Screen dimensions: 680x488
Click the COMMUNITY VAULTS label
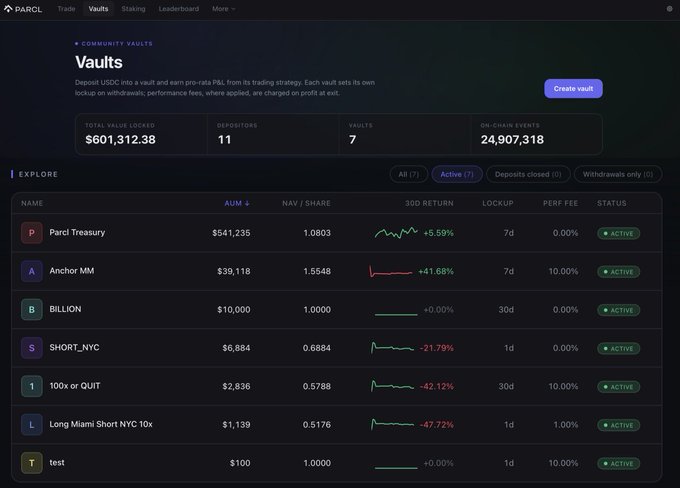tap(117, 44)
